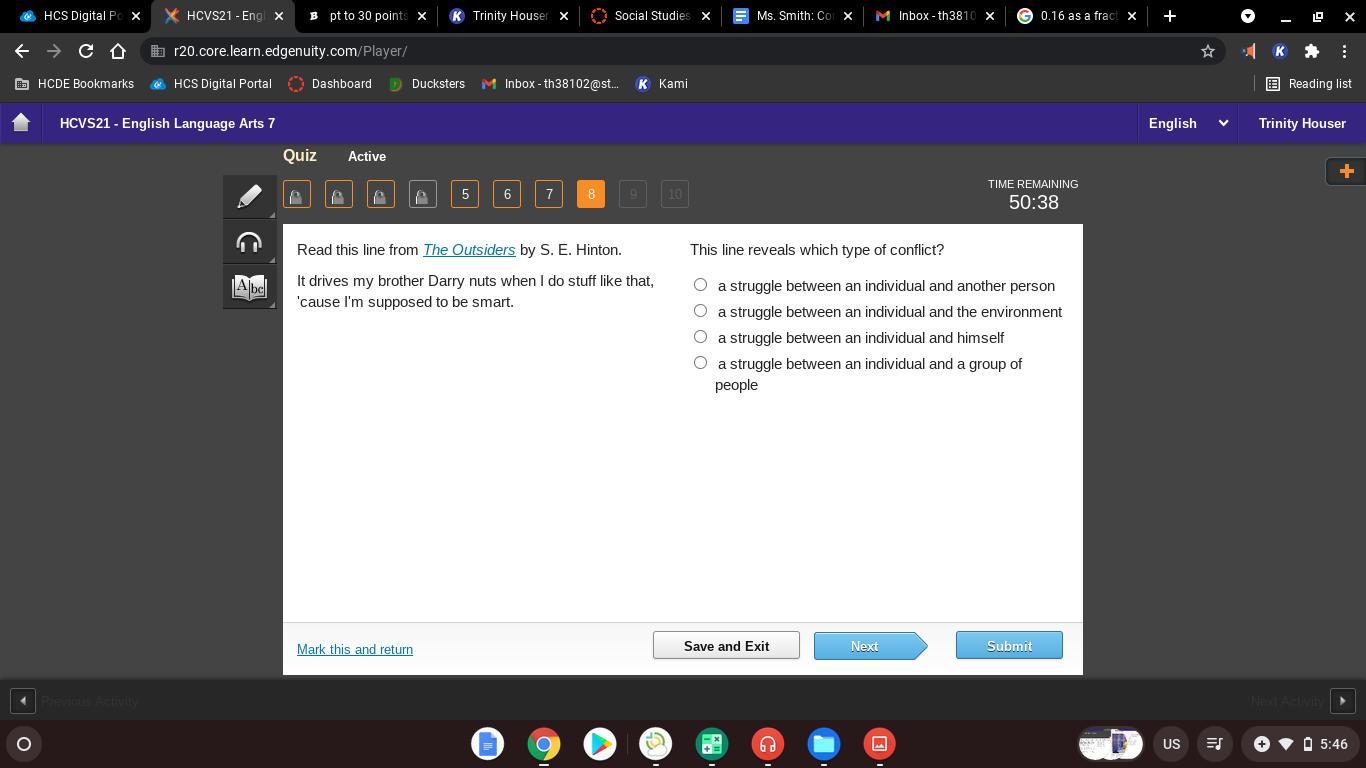Screen dimensions: 1366x768
Task: Open the Kami extension icon
Action: coord(1280,51)
